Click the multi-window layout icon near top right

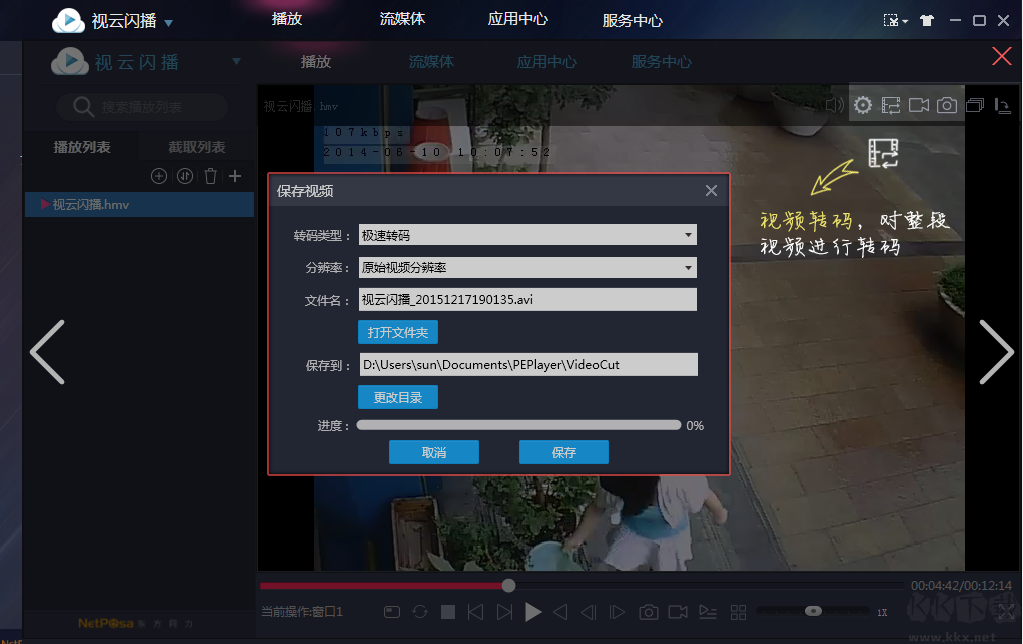975,104
